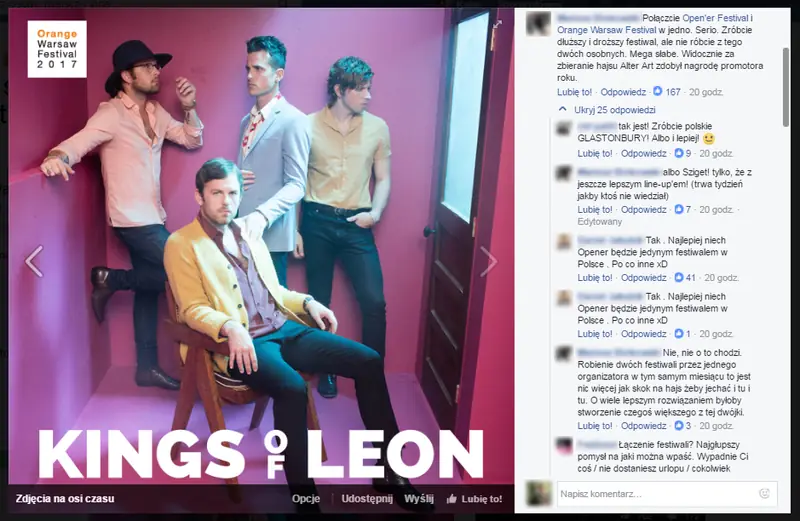Viewport: 800px width, 521px height.
Task: Click the 41 likes reaction icon
Action: (679, 278)
